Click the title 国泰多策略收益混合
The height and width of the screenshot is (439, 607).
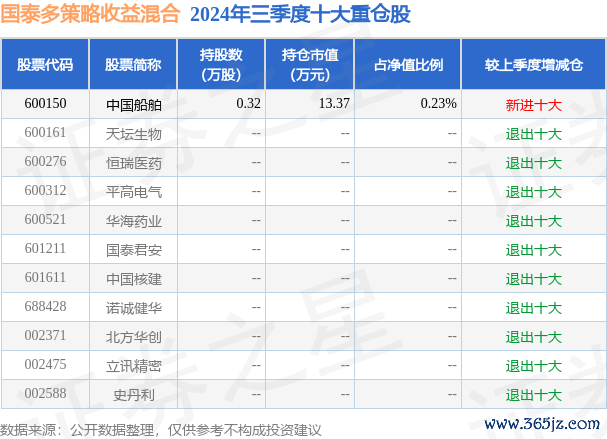90,14
